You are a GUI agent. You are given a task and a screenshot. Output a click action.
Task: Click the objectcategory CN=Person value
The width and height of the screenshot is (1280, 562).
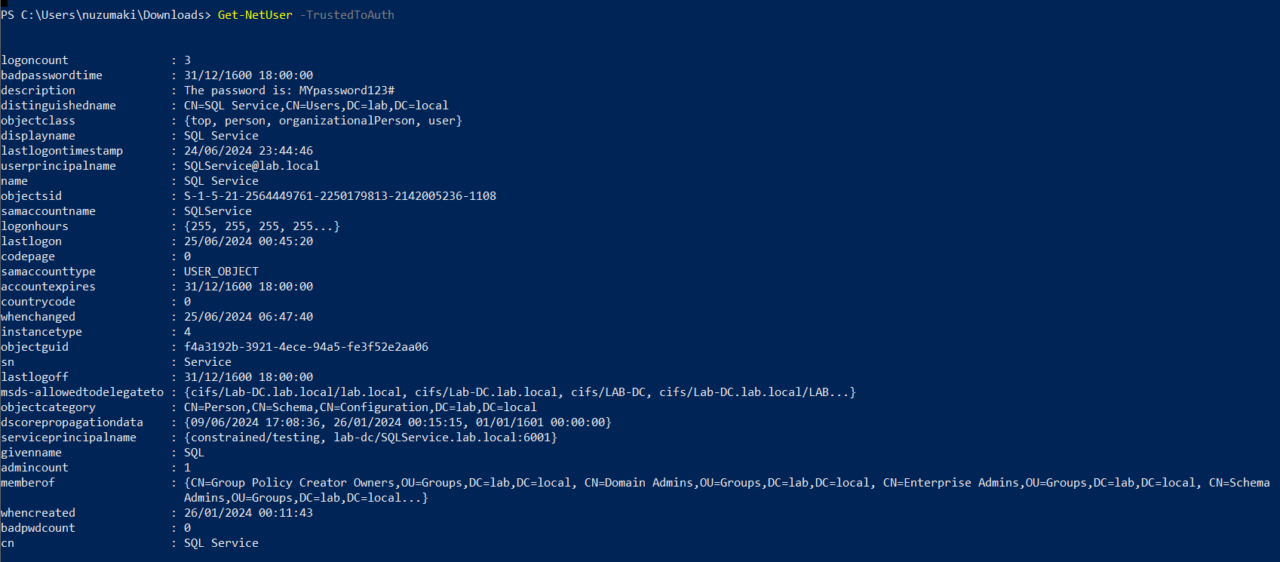tap(360, 407)
